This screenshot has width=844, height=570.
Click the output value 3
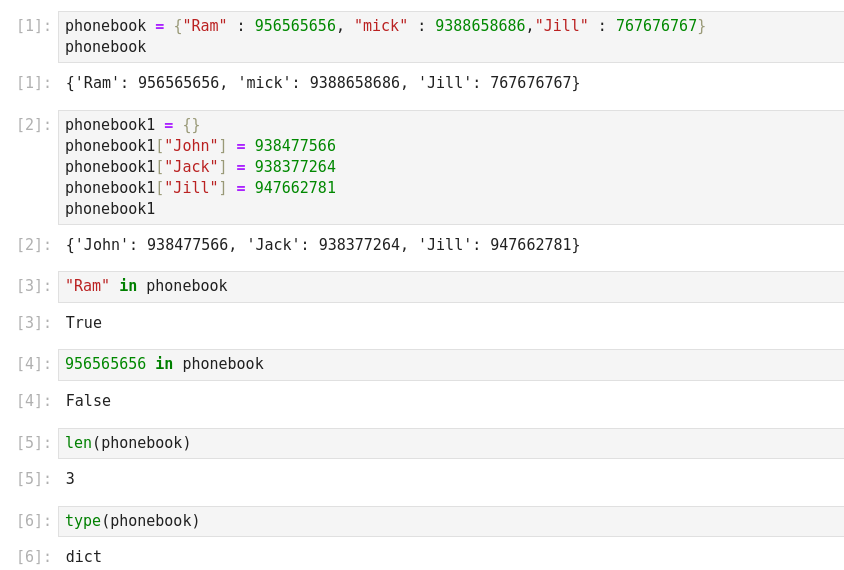tap(70, 479)
